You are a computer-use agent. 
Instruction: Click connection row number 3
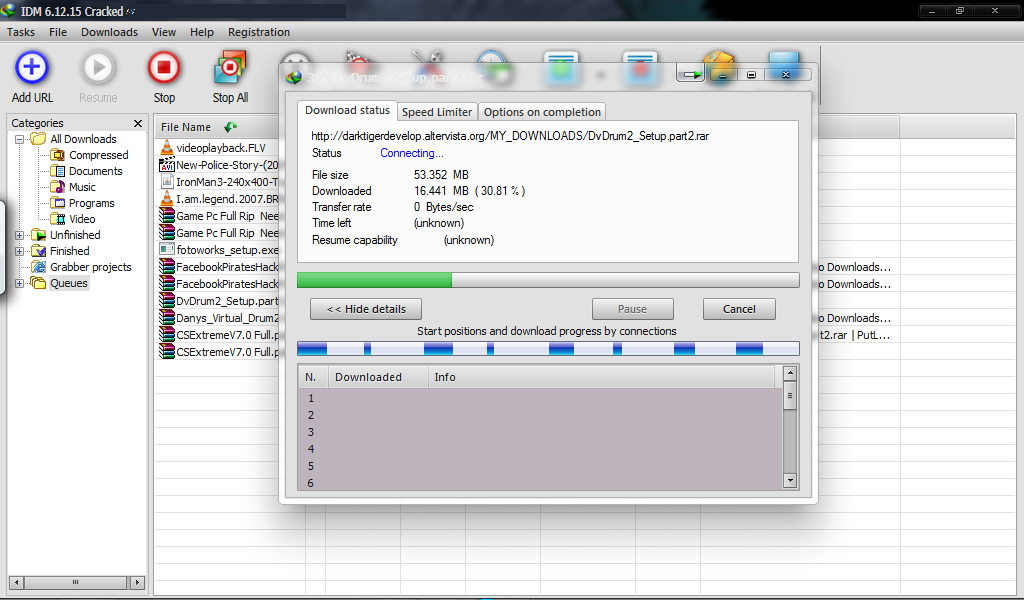(x=541, y=432)
